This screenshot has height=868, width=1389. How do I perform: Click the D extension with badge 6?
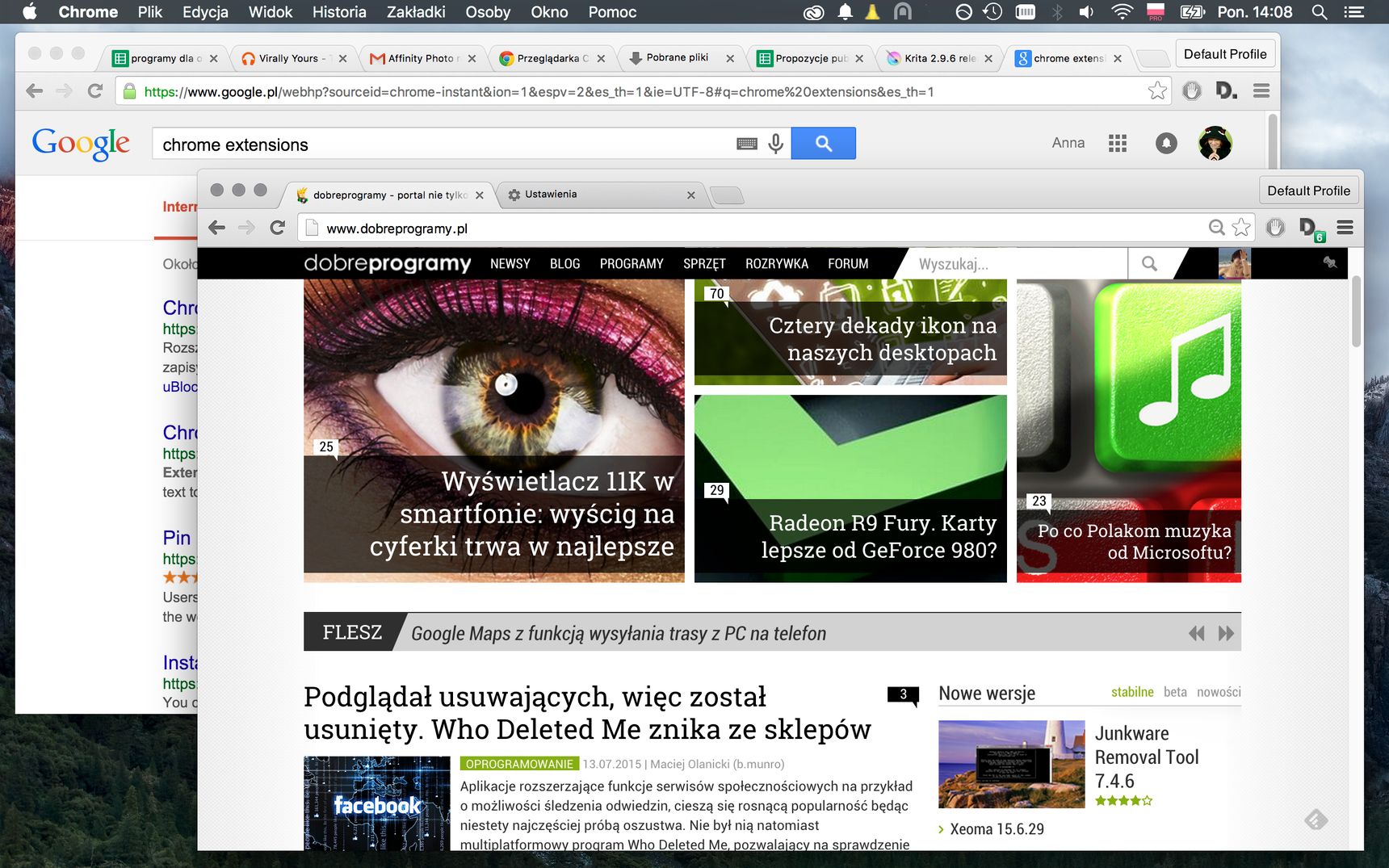point(1311,229)
